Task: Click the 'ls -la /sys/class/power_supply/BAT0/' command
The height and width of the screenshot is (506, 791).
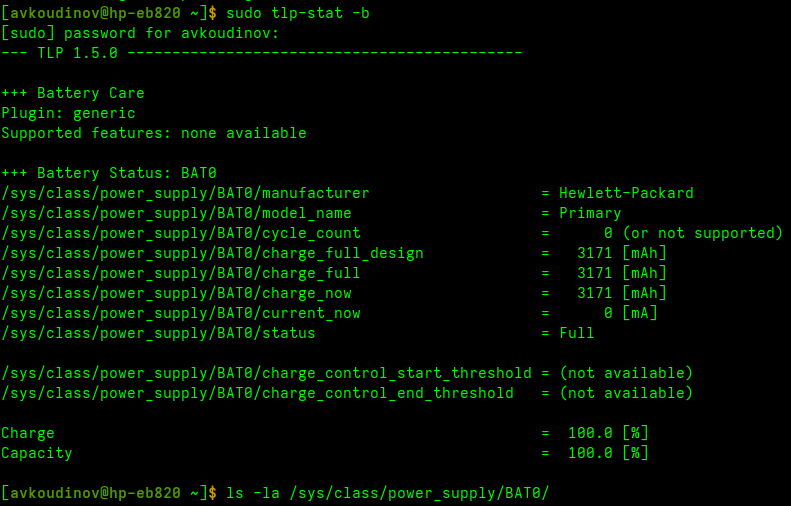Action: [x=388, y=493]
